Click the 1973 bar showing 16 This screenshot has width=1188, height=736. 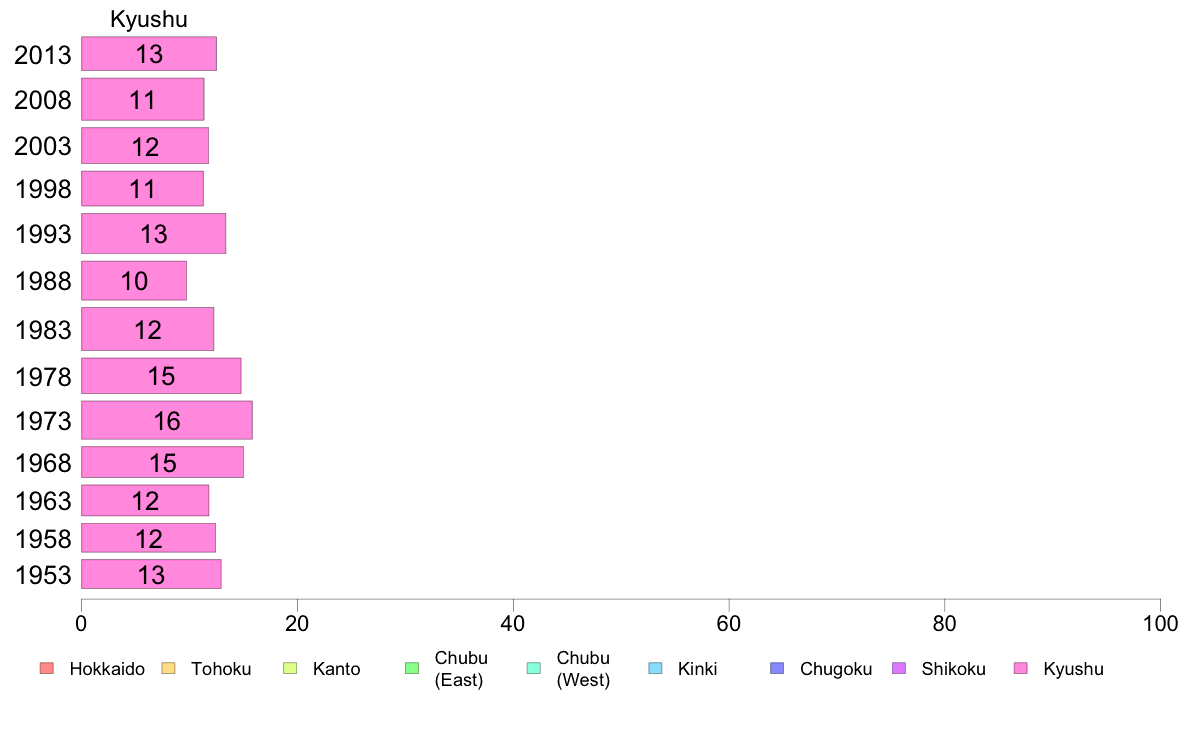pyautogui.click(x=167, y=421)
